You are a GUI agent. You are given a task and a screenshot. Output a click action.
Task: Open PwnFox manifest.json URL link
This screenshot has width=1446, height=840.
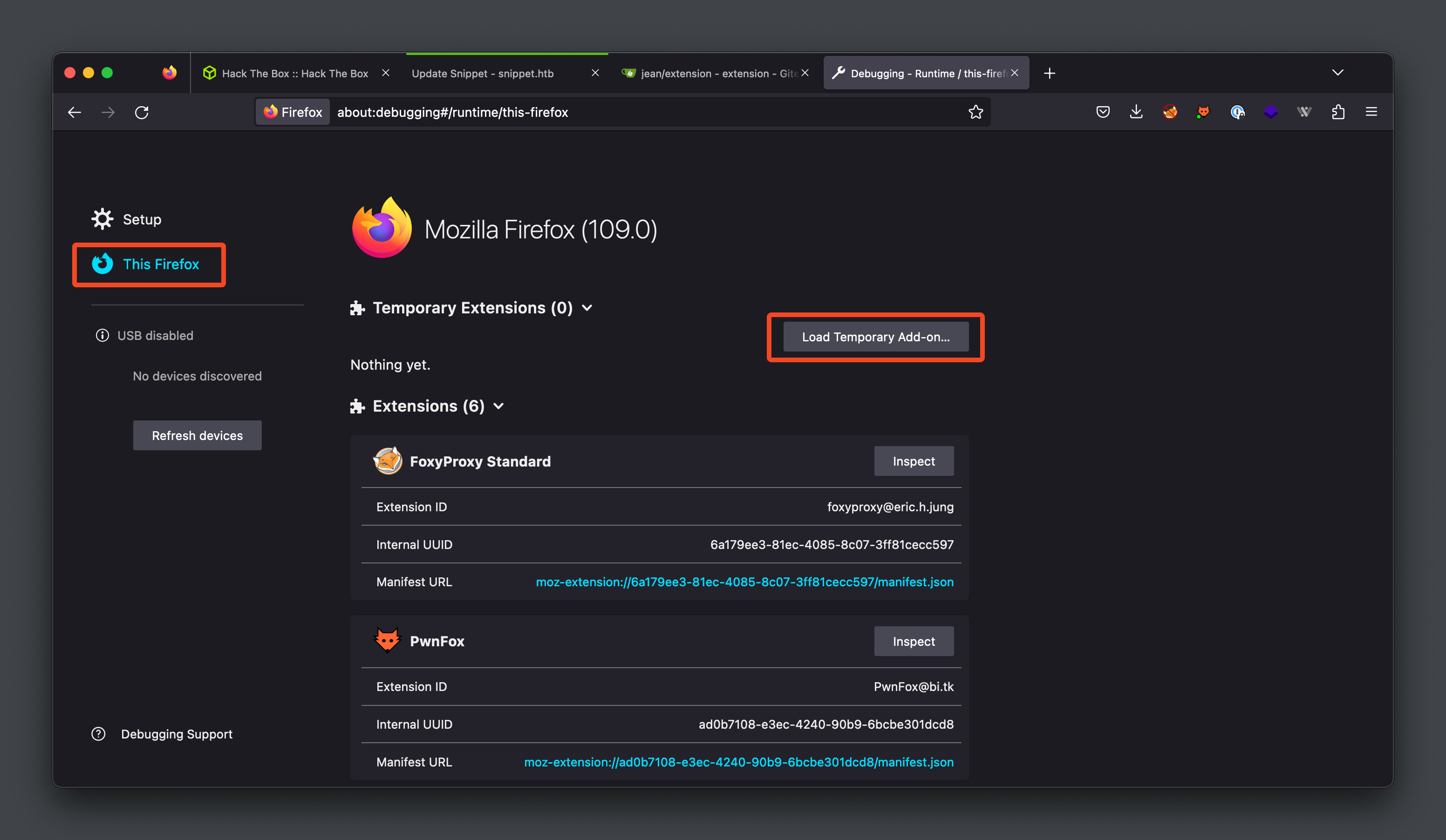(x=738, y=762)
